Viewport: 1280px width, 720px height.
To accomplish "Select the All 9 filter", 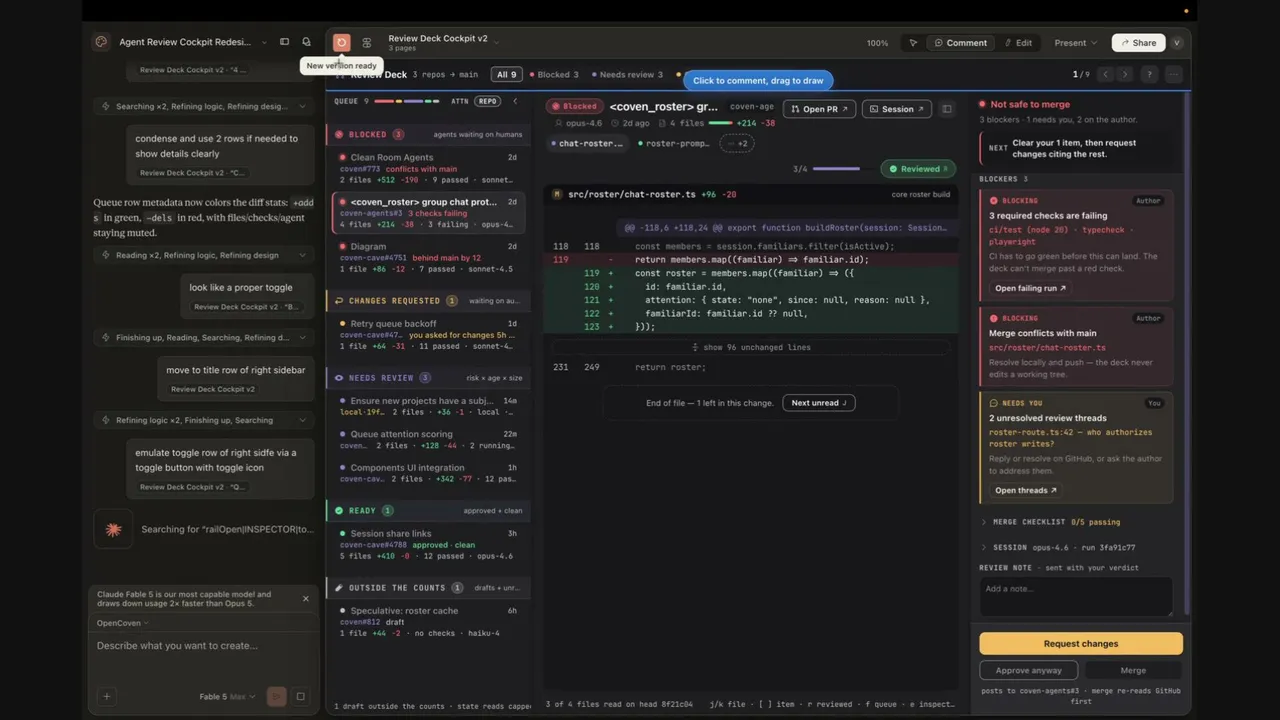I will pos(507,74).
